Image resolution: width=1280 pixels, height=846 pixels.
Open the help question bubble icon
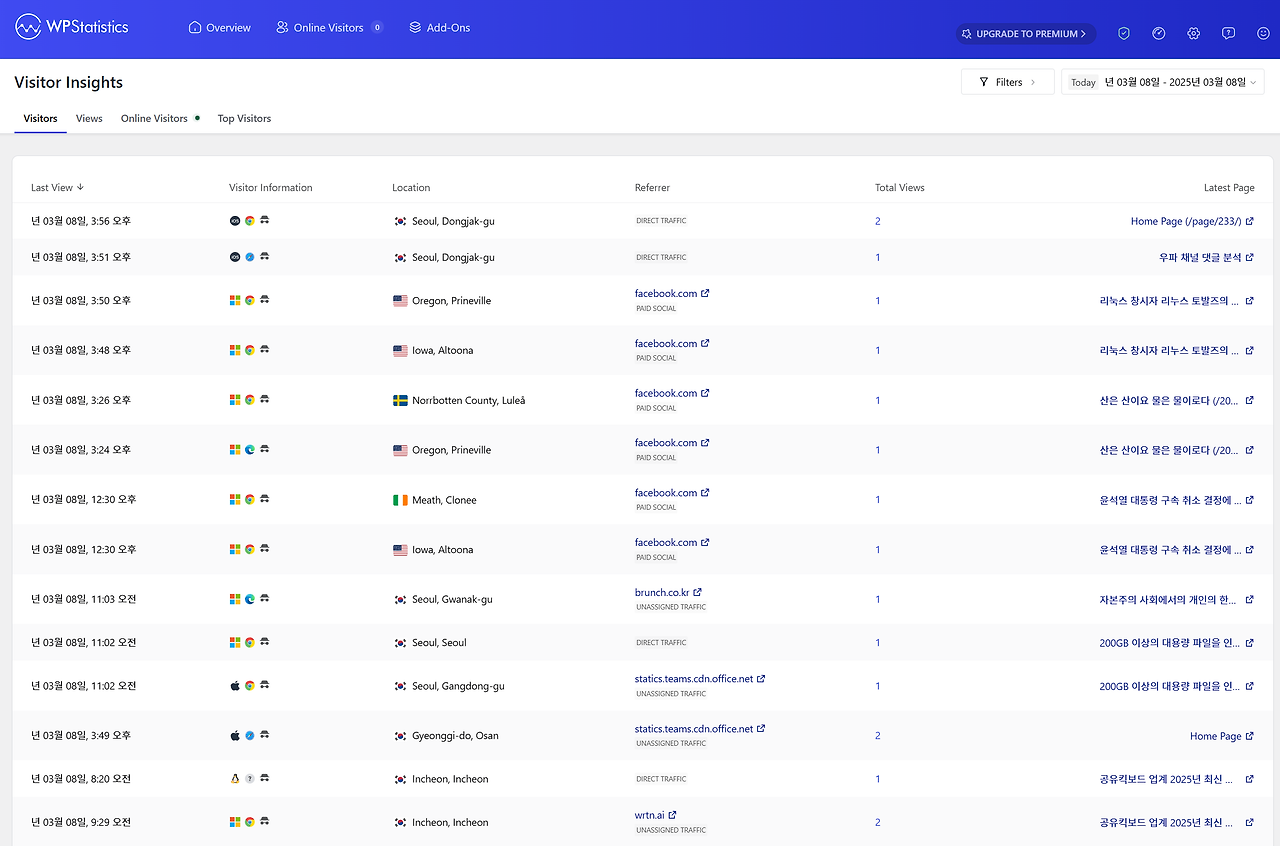1229,33
